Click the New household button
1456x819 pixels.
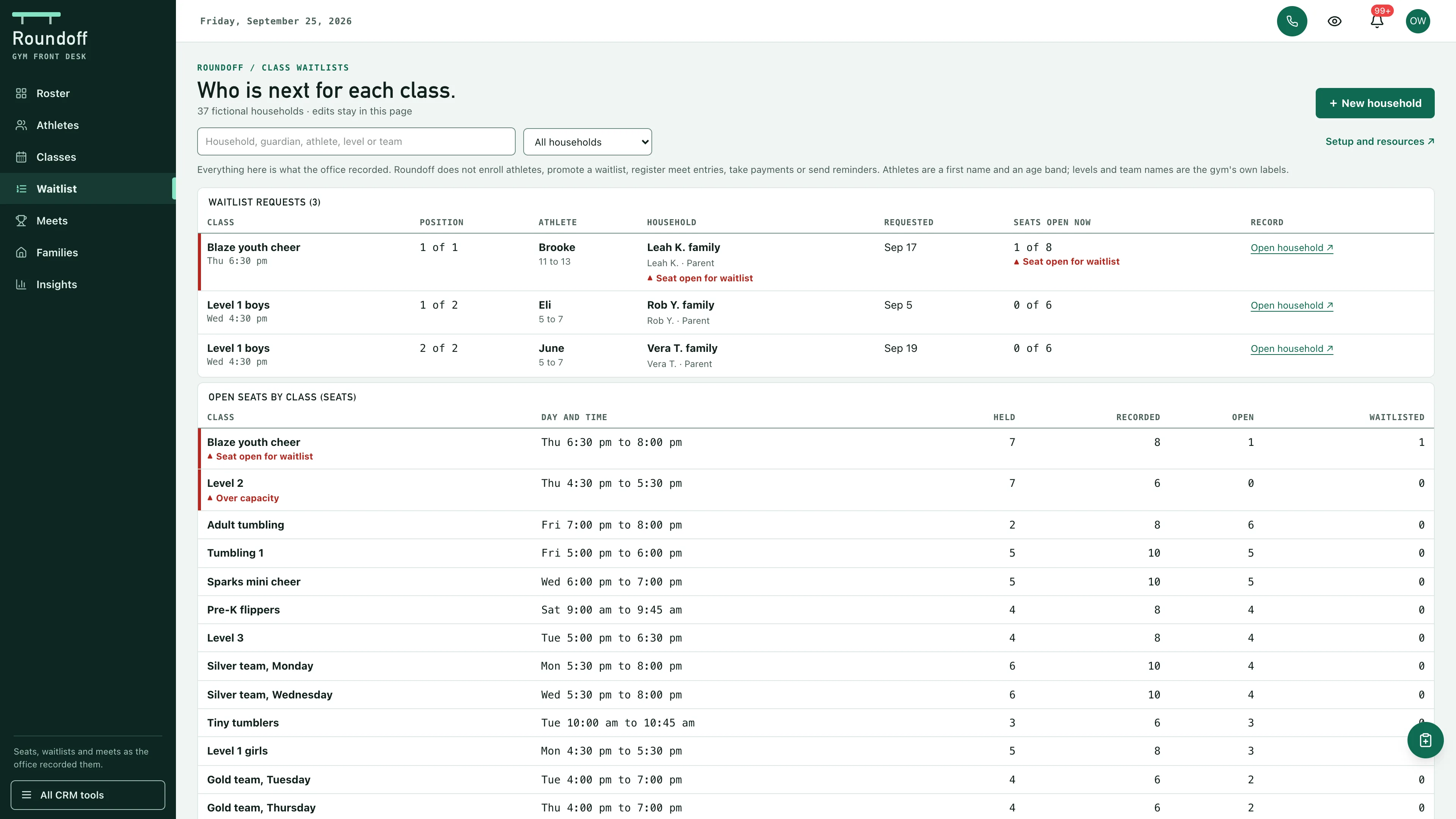(x=1374, y=103)
